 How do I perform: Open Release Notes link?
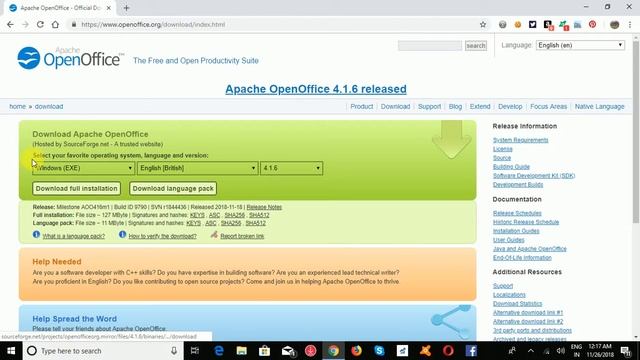click(264, 207)
